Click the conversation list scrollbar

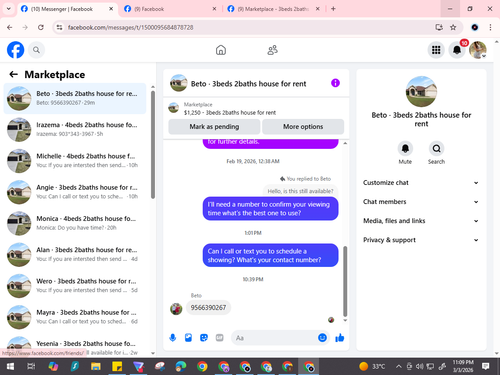pos(153,144)
